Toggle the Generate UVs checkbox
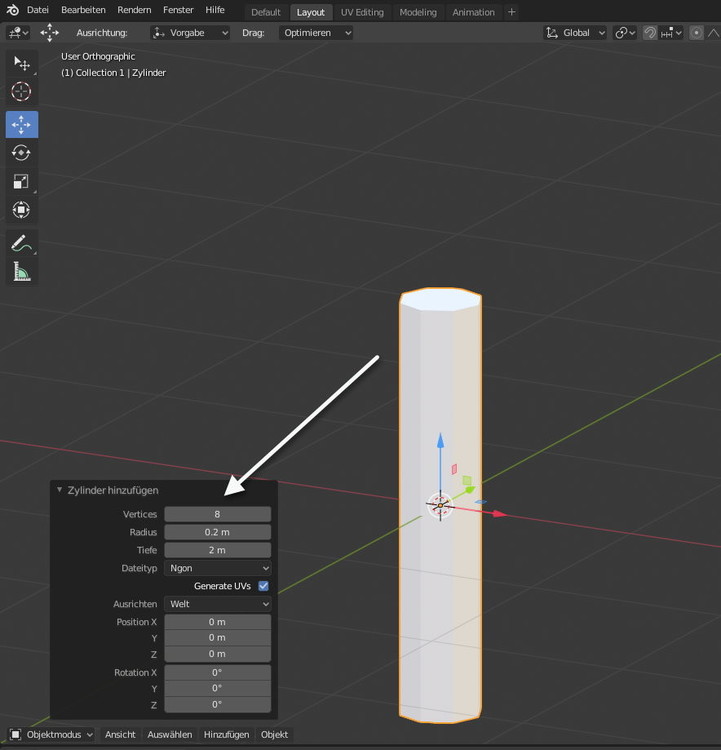Screen dimensions: 721x750 (264, 586)
